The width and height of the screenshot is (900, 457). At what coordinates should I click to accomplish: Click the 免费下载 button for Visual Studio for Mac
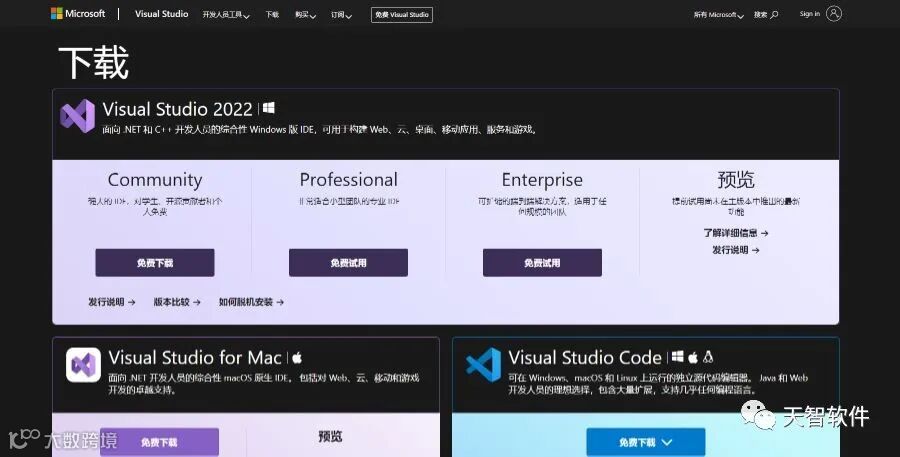[159, 442]
